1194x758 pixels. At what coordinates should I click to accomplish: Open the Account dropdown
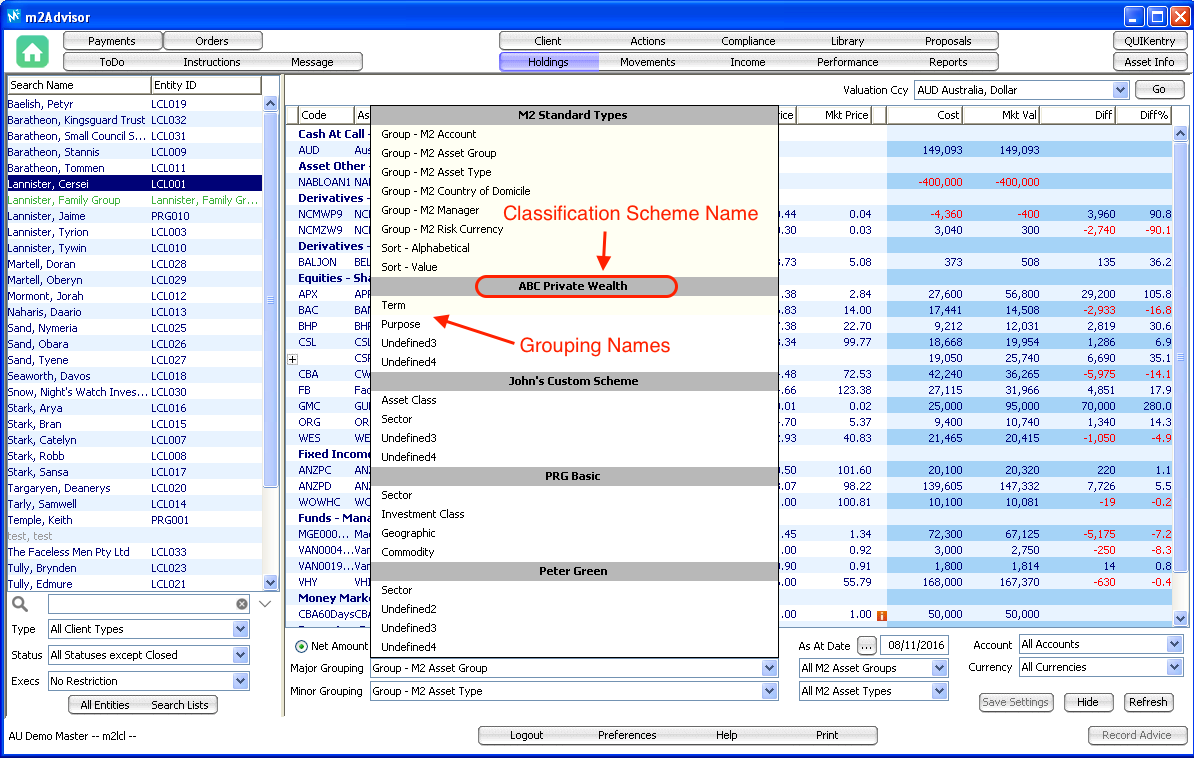(1174, 645)
